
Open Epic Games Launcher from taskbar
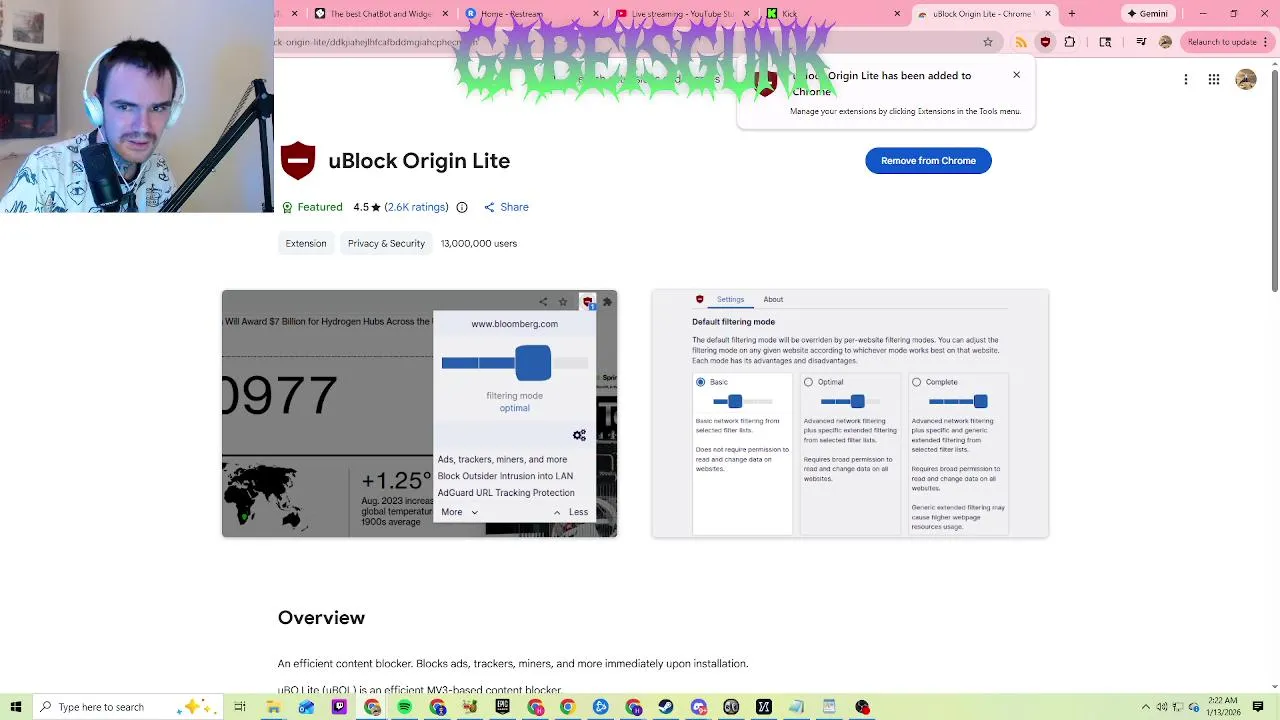coord(502,707)
